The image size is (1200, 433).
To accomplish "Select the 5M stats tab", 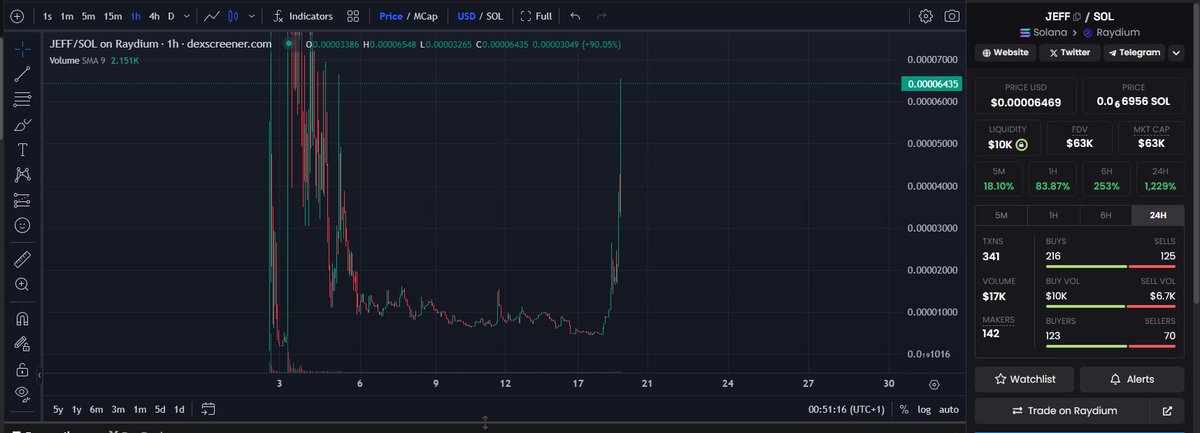I will click(1001, 215).
